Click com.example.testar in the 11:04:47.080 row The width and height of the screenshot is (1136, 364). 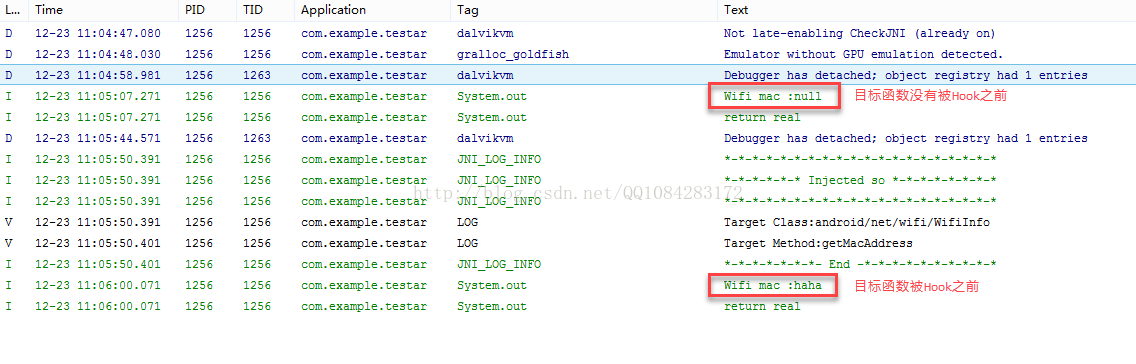tap(364, 33)
